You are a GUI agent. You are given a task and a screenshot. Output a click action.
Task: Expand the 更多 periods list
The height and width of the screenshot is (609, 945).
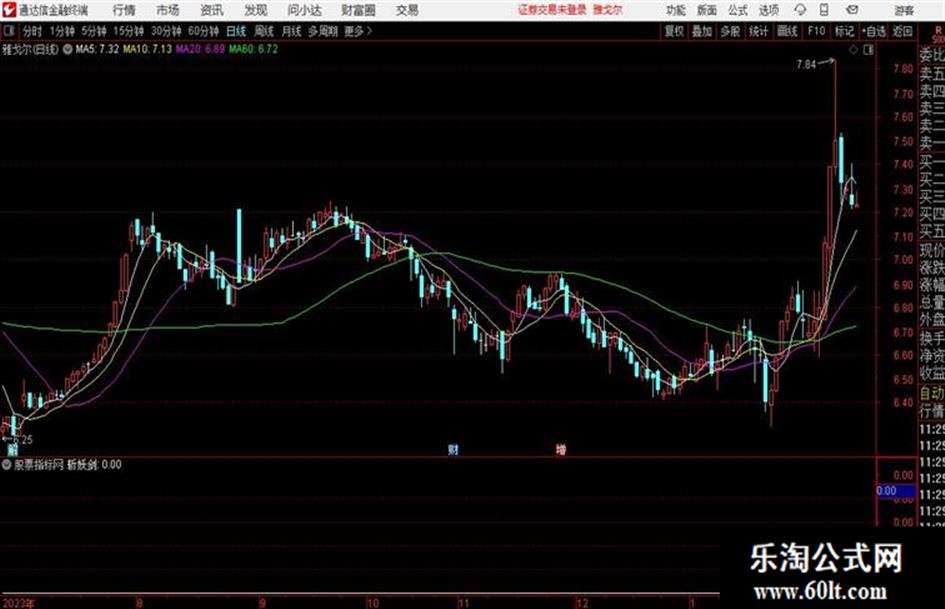tap(358, 31)
